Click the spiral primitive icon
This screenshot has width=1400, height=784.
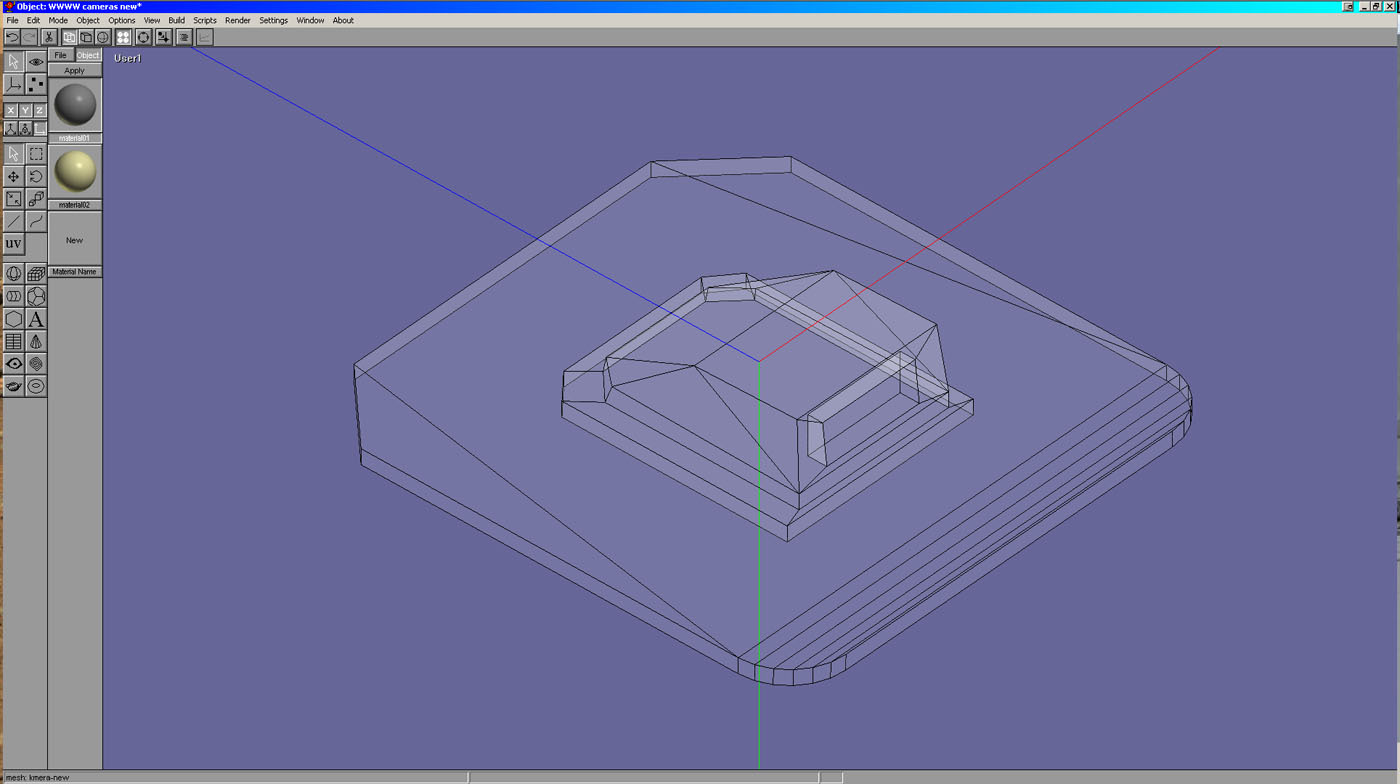click(x=36, y=364)
